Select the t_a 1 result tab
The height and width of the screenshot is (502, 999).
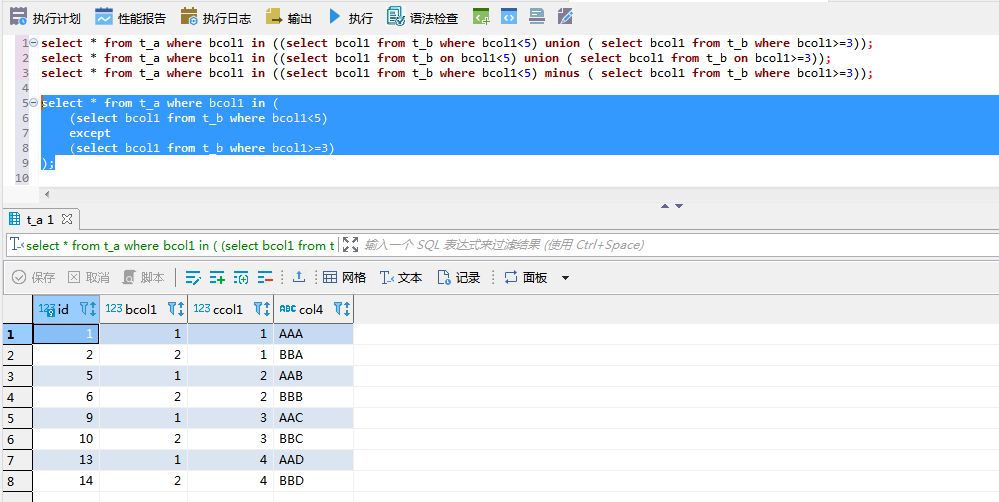tap(38, 219)
